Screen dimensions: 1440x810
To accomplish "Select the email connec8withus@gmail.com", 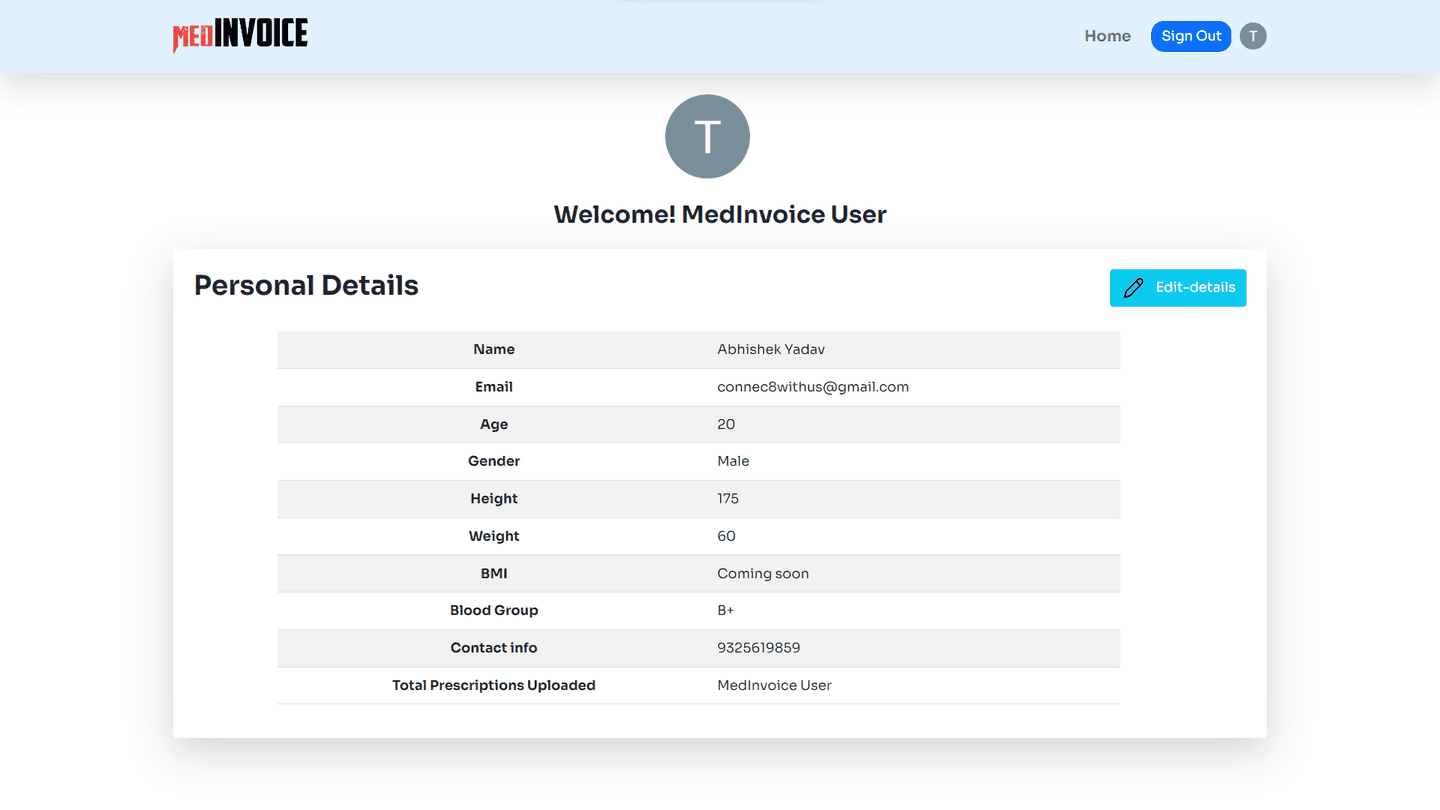I will click(813, 387).
